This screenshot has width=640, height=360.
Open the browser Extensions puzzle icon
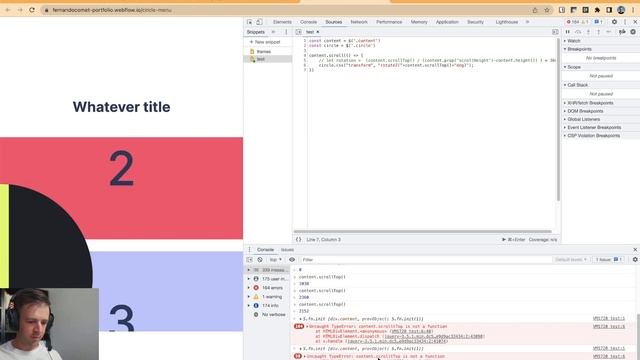597,10
